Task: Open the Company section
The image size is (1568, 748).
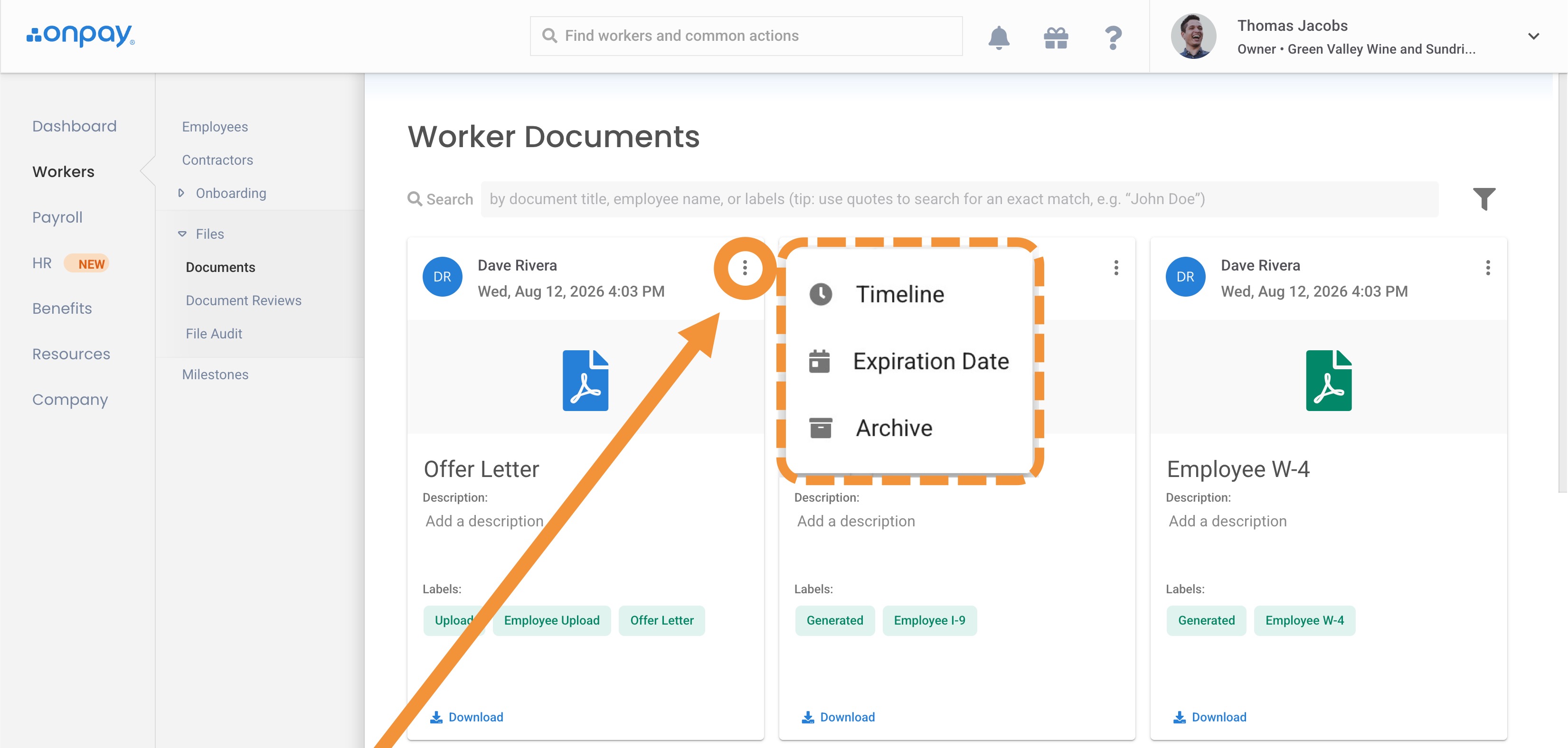Action: coord(70,400)
